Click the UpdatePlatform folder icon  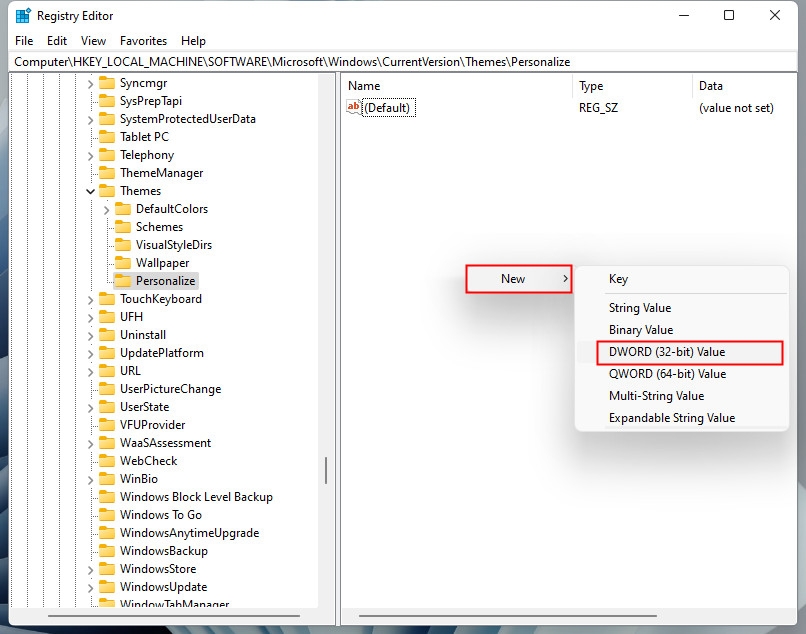[107, 353]
